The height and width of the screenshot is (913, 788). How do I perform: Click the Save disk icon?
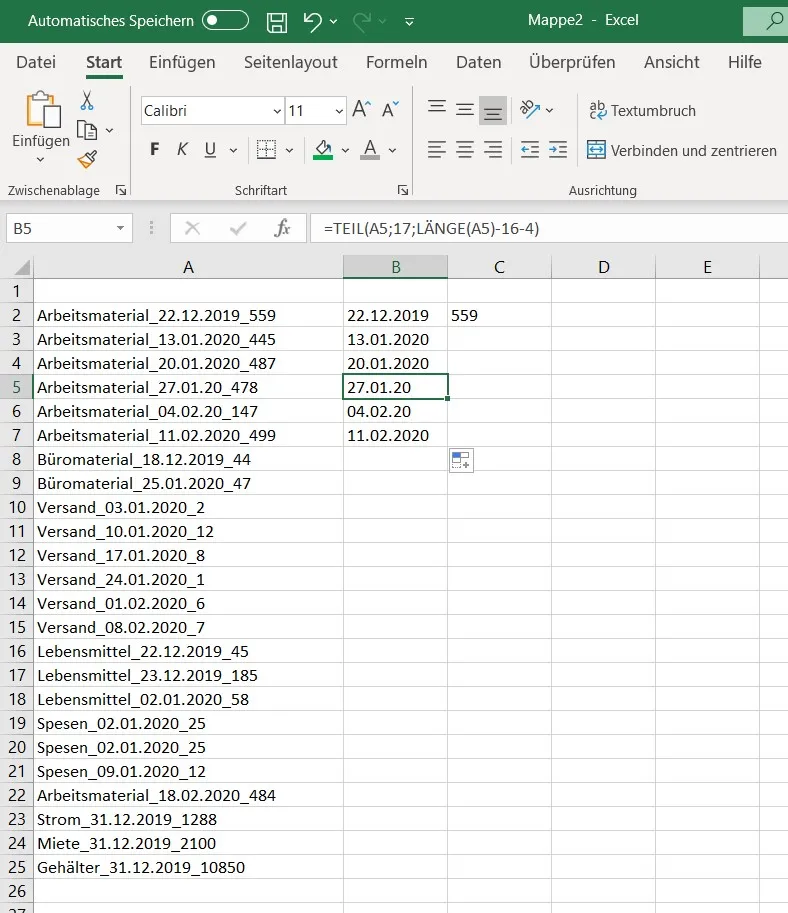tap(277, 21)
